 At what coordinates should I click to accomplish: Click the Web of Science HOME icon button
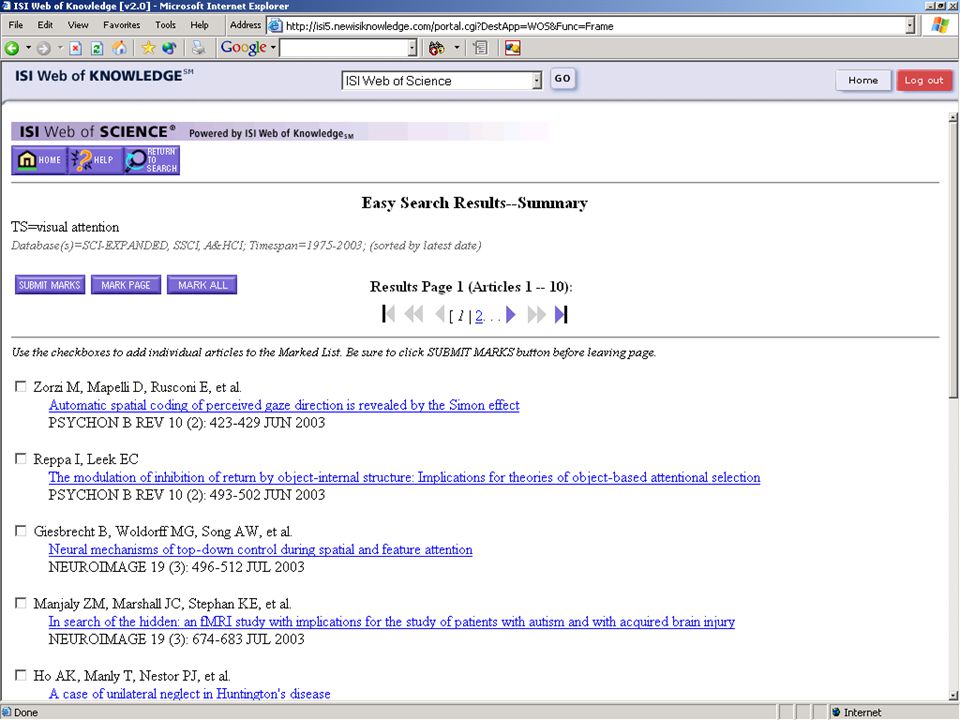pos(39,160)
